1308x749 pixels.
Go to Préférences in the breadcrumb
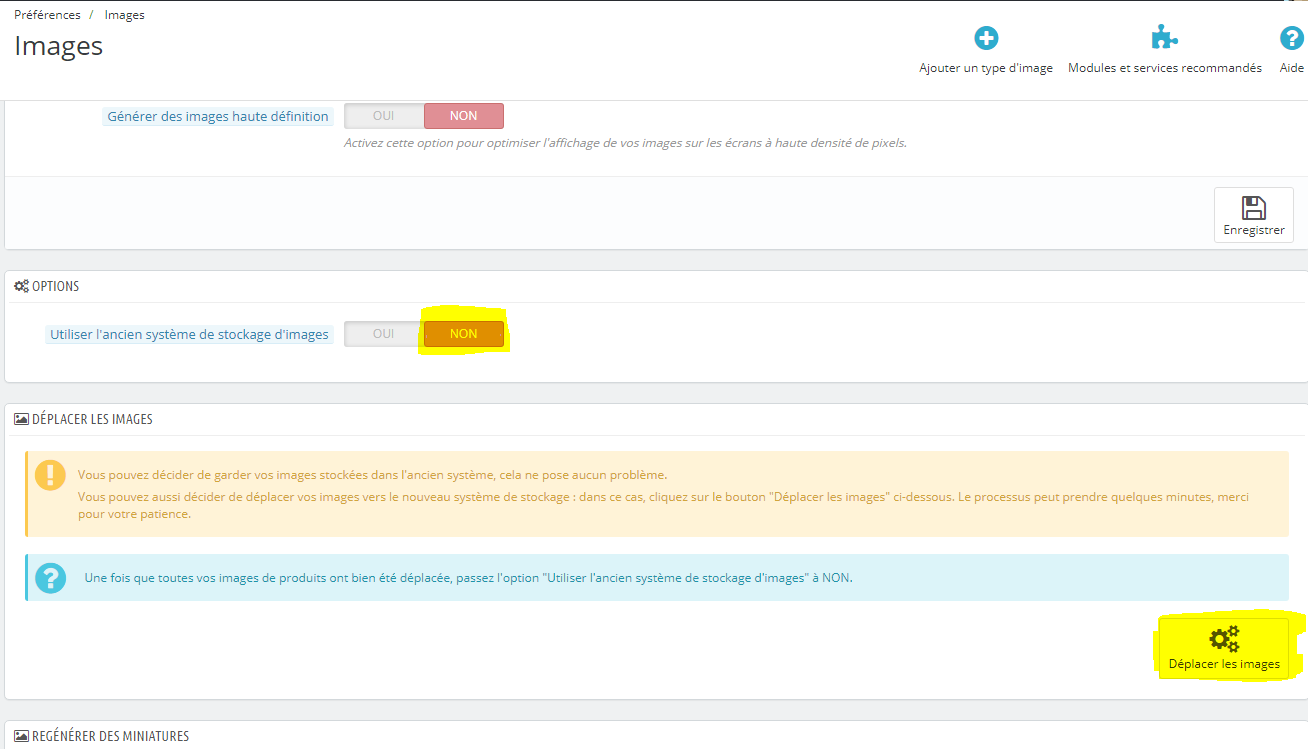tap(49, 15)
